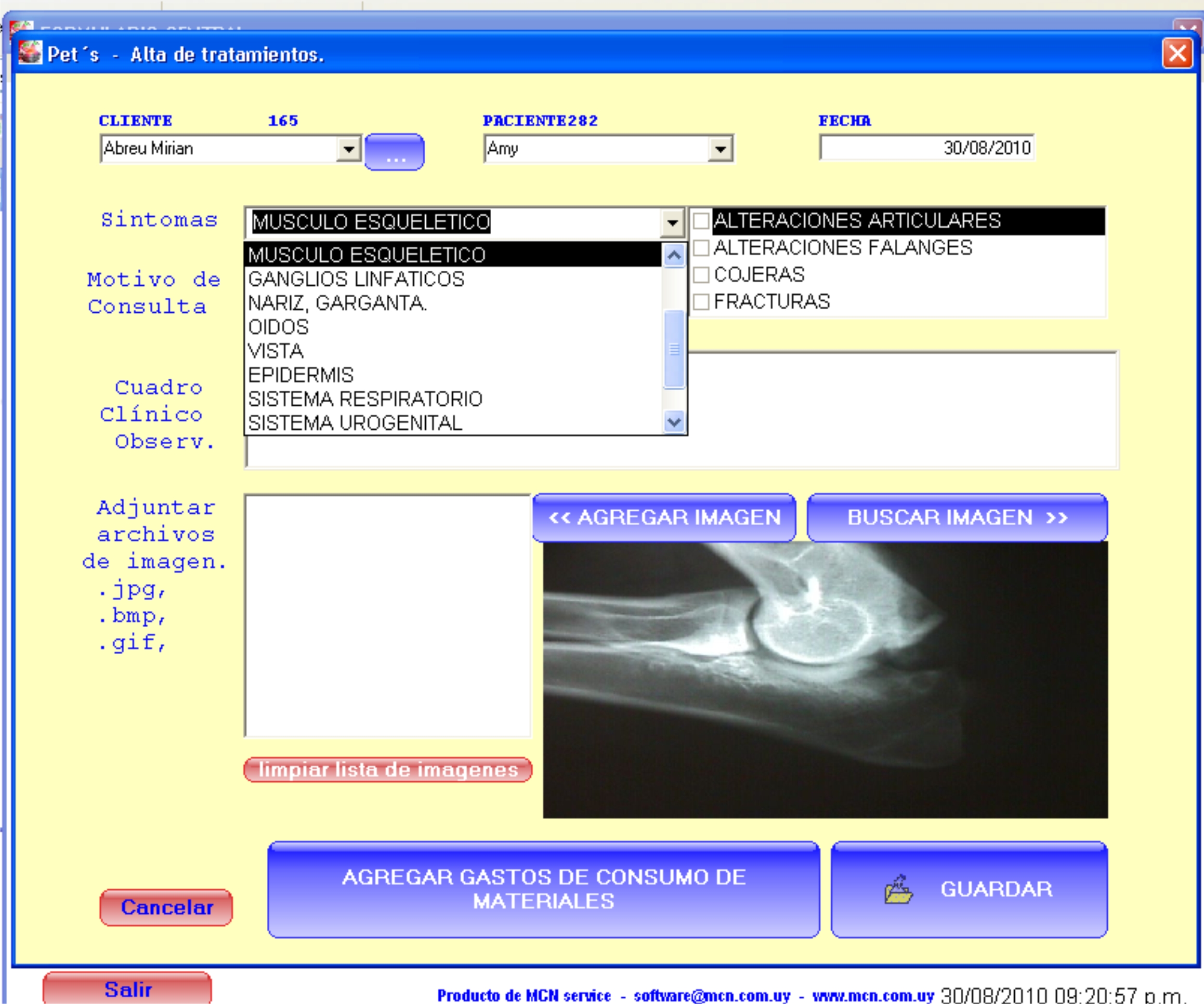Click the Pet's app icon in title bar
Image resolution: width=1204 pixels, height=1004 pixels.
coord(30,53)
